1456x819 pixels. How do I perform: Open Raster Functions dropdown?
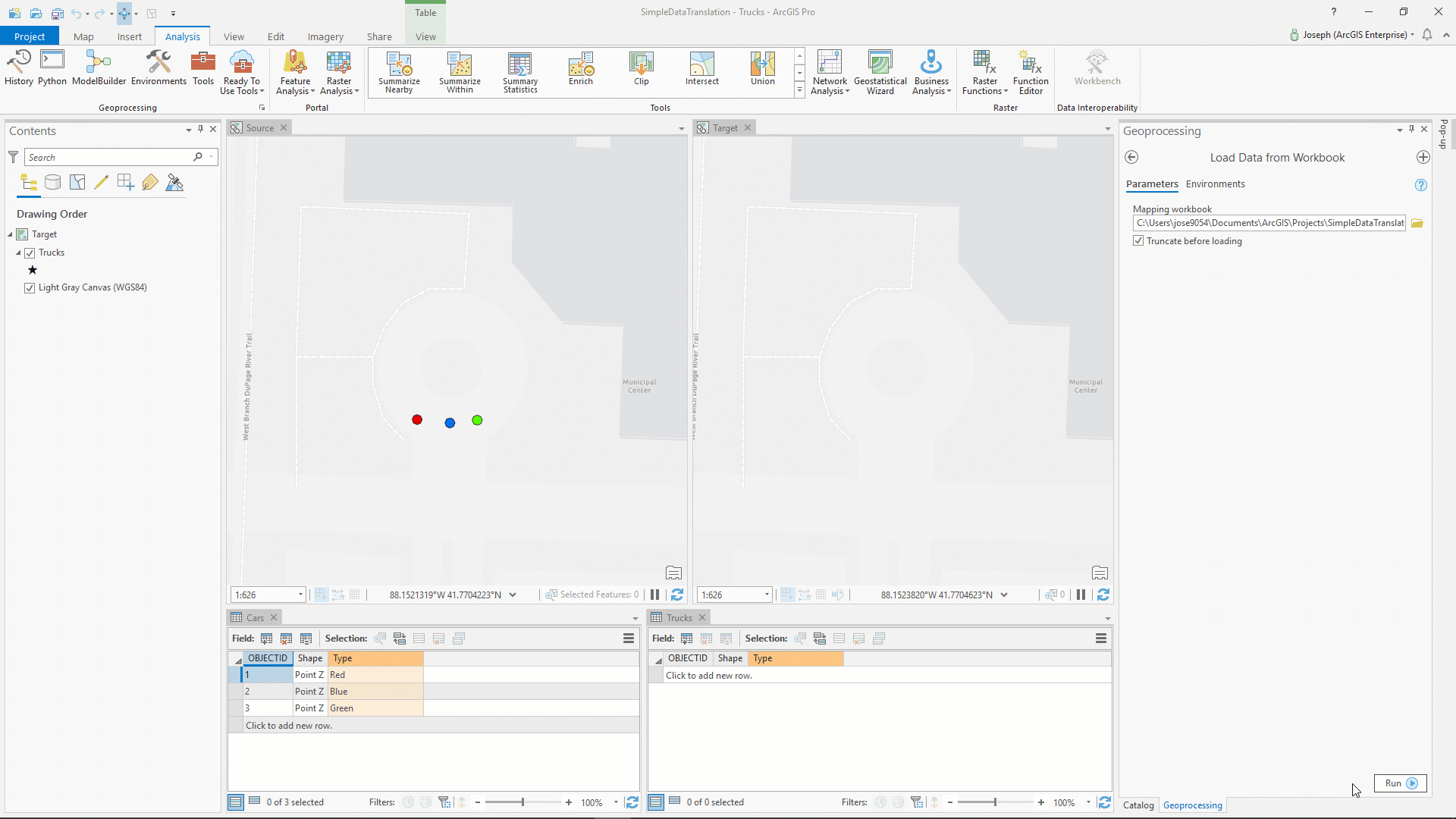[985, 73]
